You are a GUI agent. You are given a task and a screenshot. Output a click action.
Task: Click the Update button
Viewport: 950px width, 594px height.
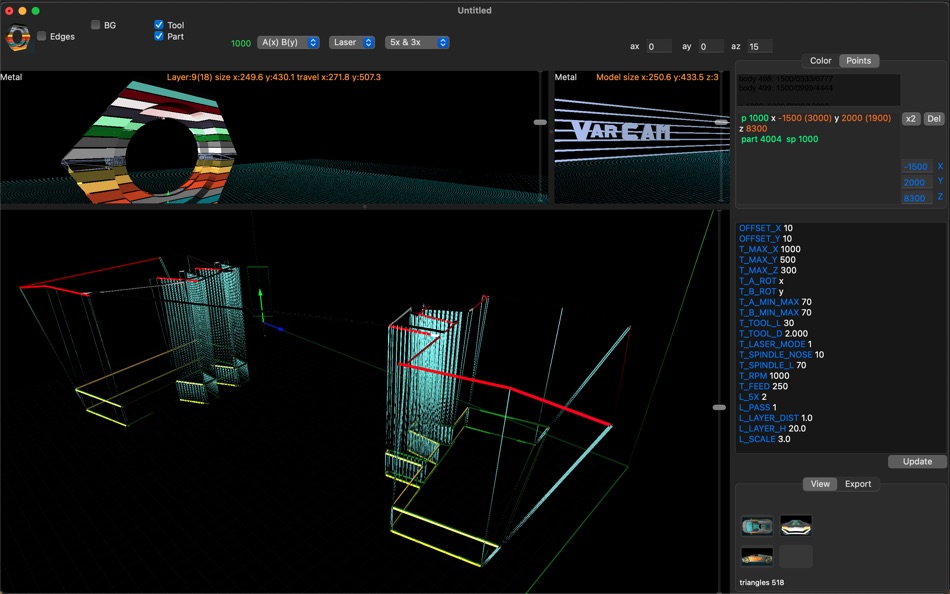917,462
